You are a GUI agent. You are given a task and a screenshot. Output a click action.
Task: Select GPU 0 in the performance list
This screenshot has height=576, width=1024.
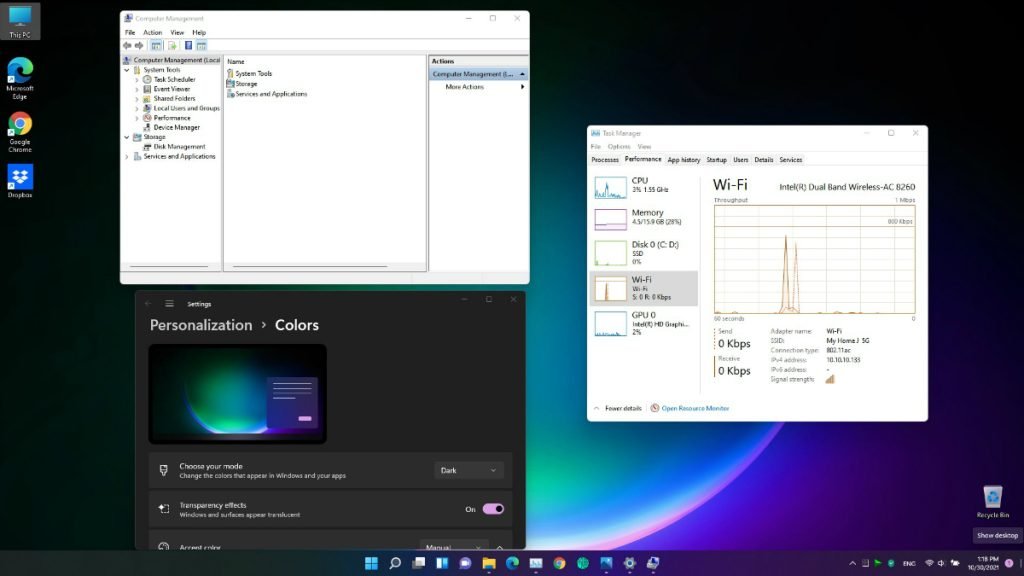pos(644,323)
